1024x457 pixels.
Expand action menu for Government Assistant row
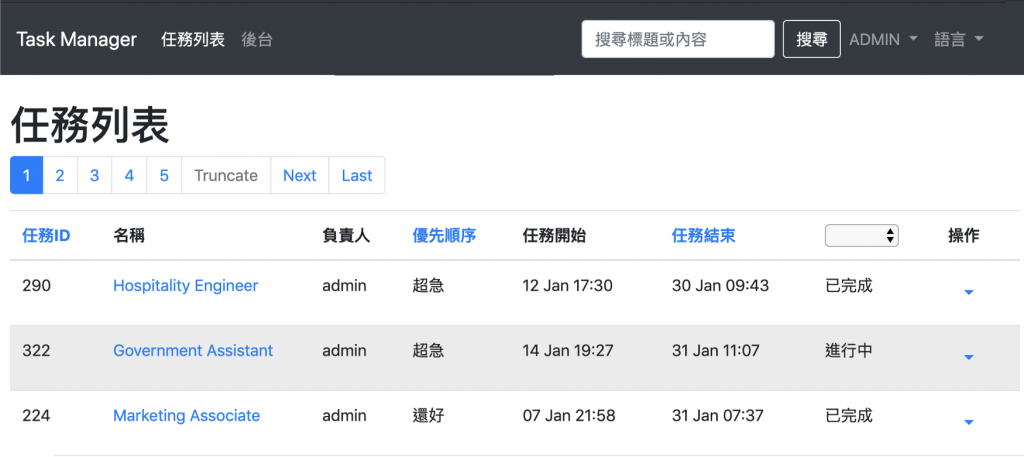[x=968, y=357]
